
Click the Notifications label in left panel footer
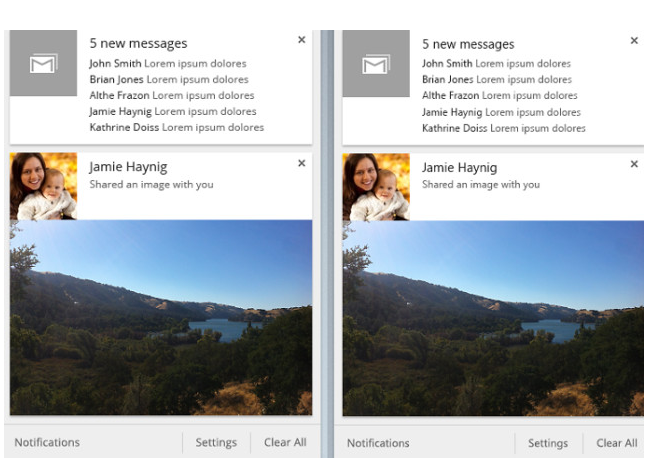(x=47, y=443)
